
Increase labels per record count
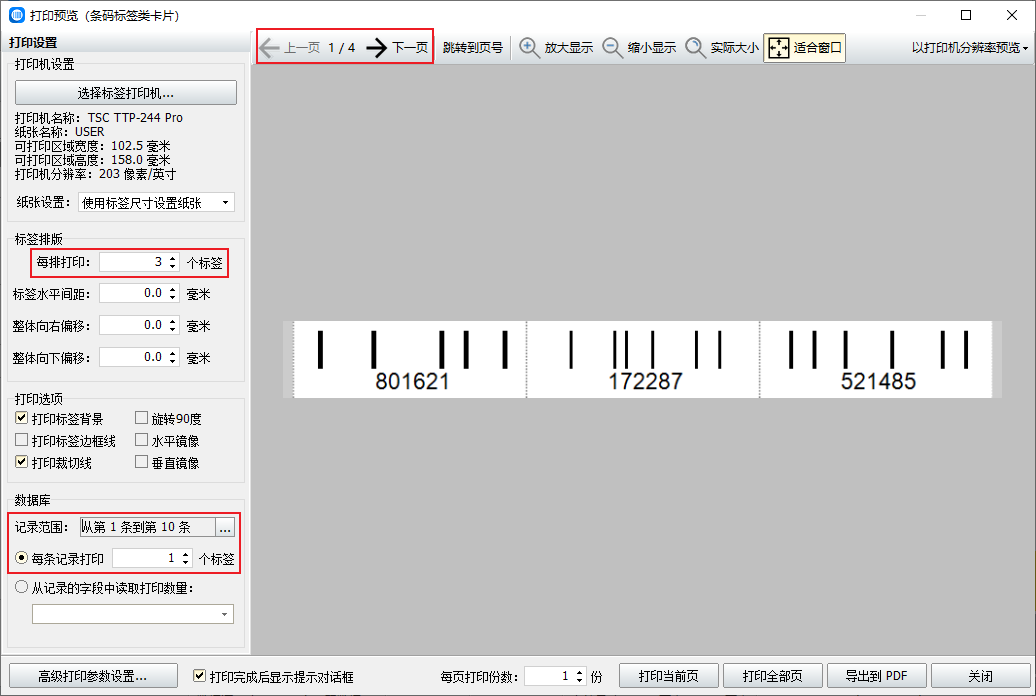(x=186, y=554)
